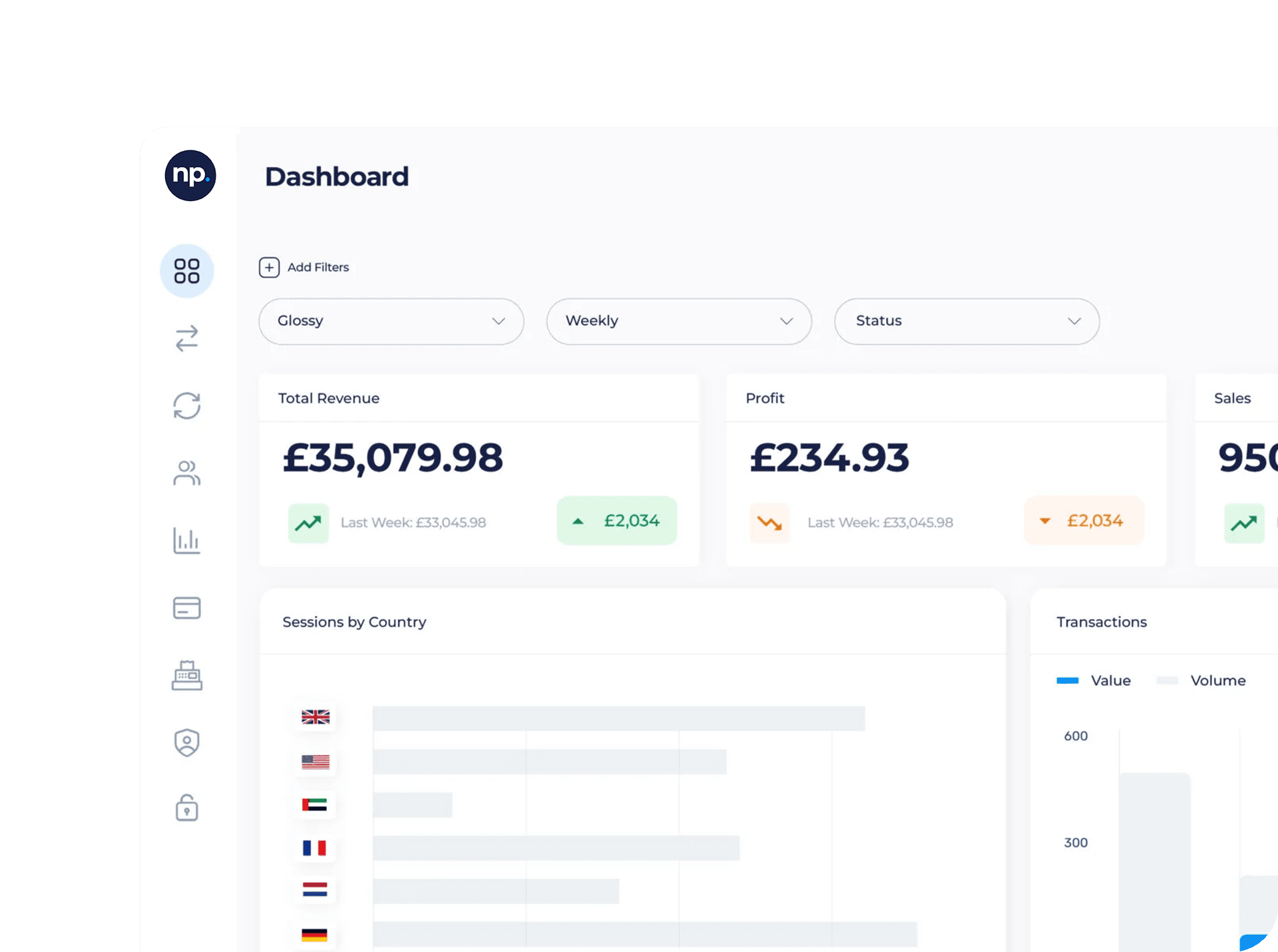Toggle the Volume legend series
Image resolution: width=1278 pixels, height=952 pixels.
tap(1202, 680)
